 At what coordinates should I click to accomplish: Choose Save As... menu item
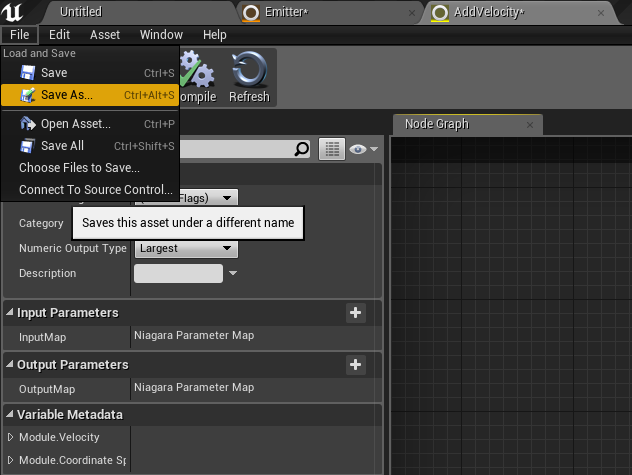[x=90, y=95]
